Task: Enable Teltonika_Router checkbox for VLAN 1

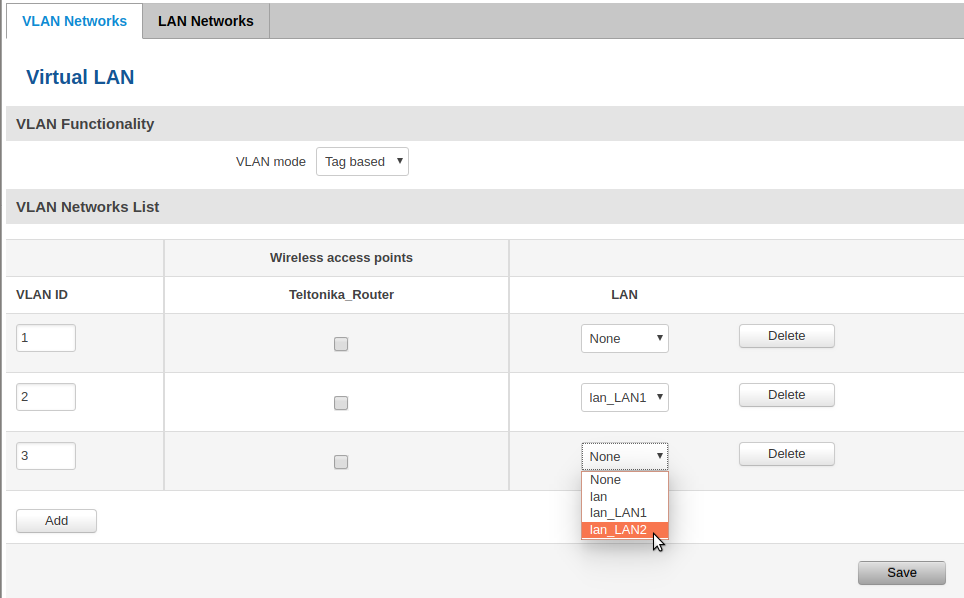Action: point(341,344)
